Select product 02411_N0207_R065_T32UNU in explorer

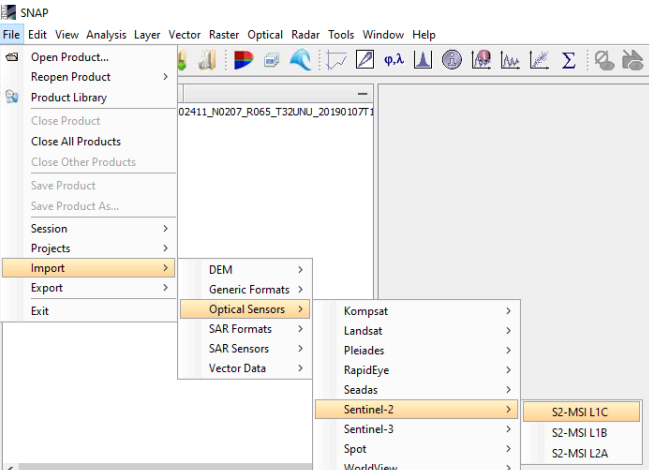(x=276, y=112)
